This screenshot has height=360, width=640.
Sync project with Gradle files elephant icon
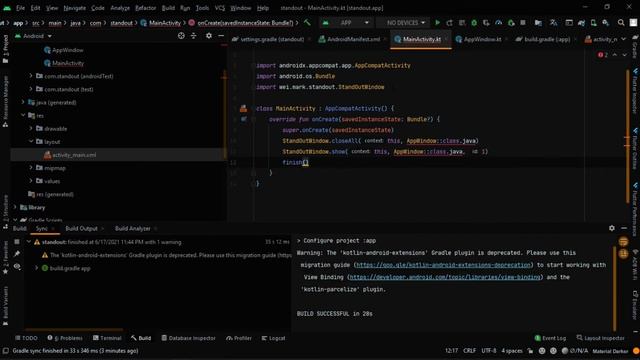(x=581, y=23)
